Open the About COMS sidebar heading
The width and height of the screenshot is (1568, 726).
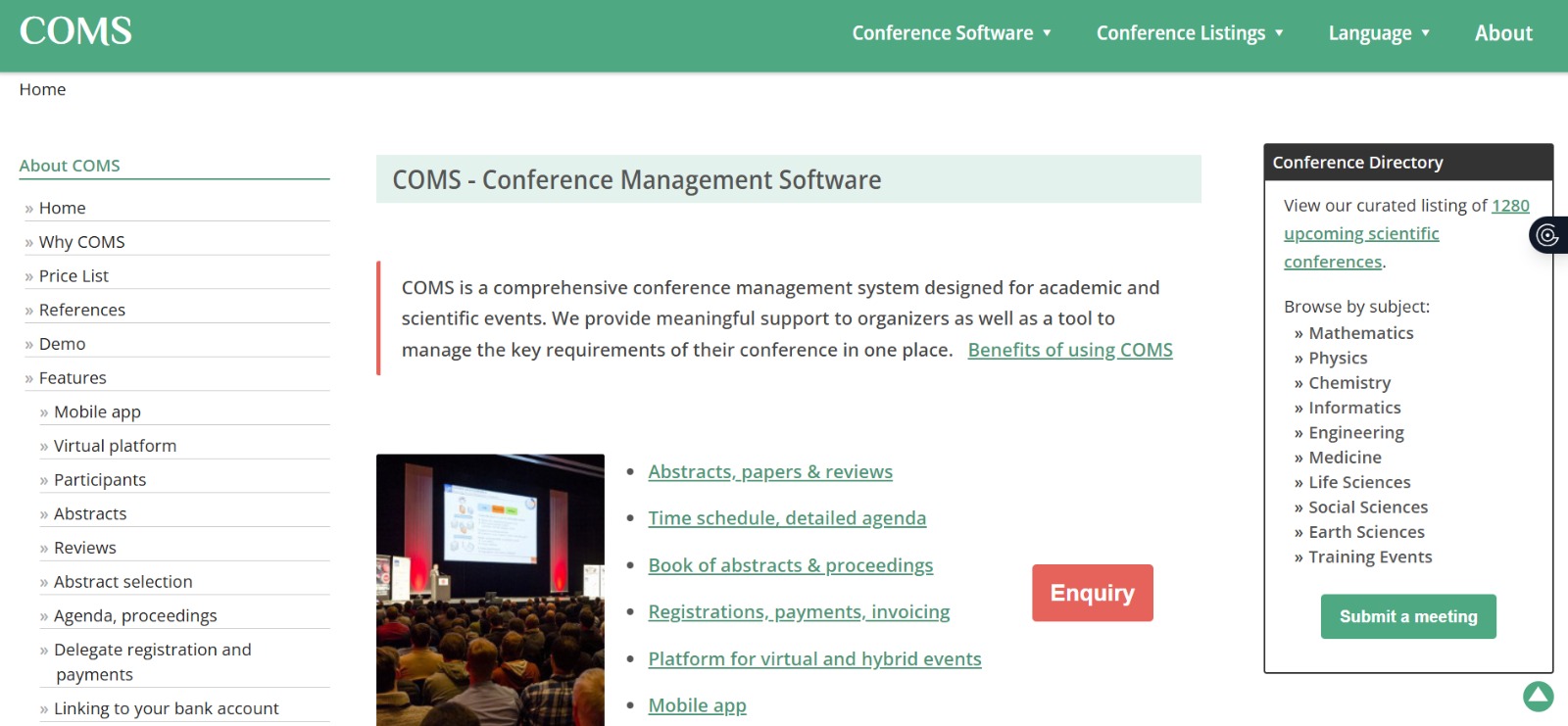click(x=70, y=166)
